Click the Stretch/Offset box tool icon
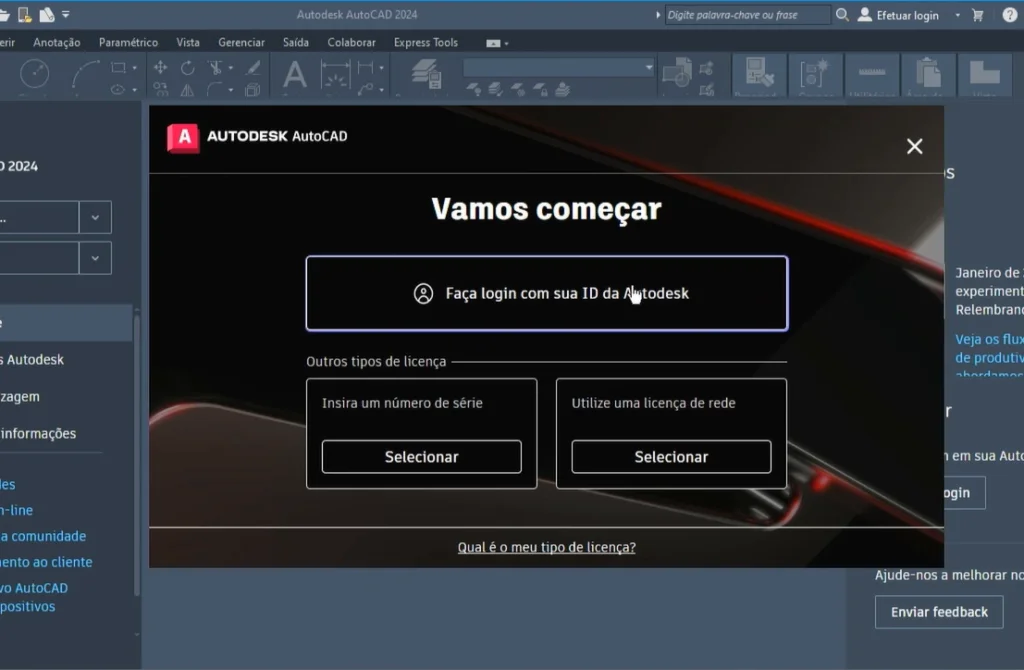 tap(253, 89)
